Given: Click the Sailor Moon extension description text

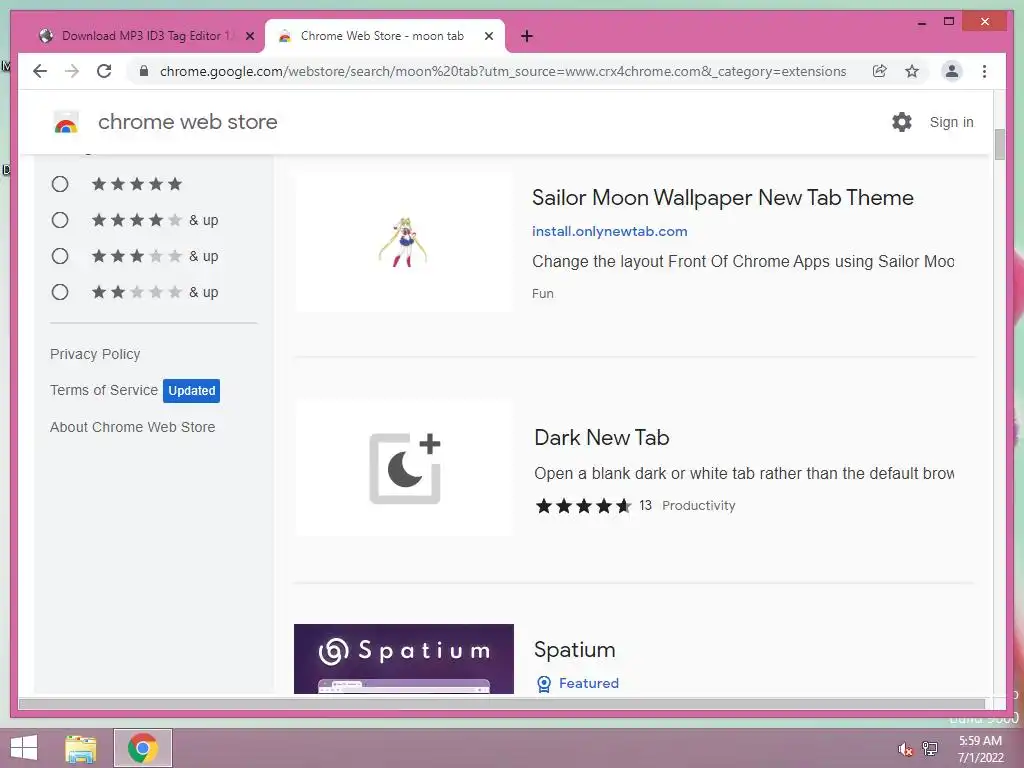Looking at the screenshot, I should (x=743, y=262).
